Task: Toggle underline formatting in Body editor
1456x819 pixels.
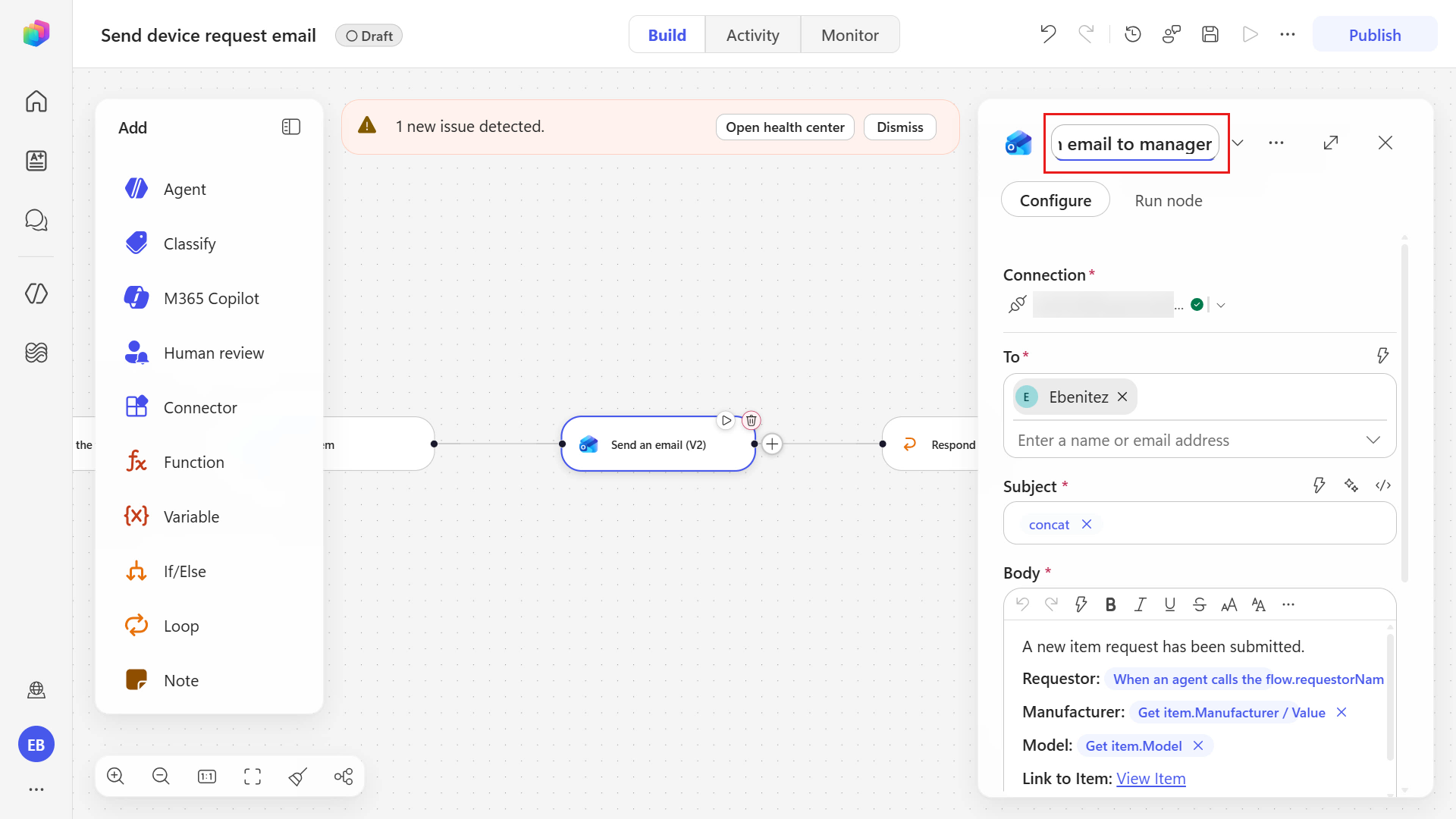Action: pyautogui.click(x=1169, y=604)
